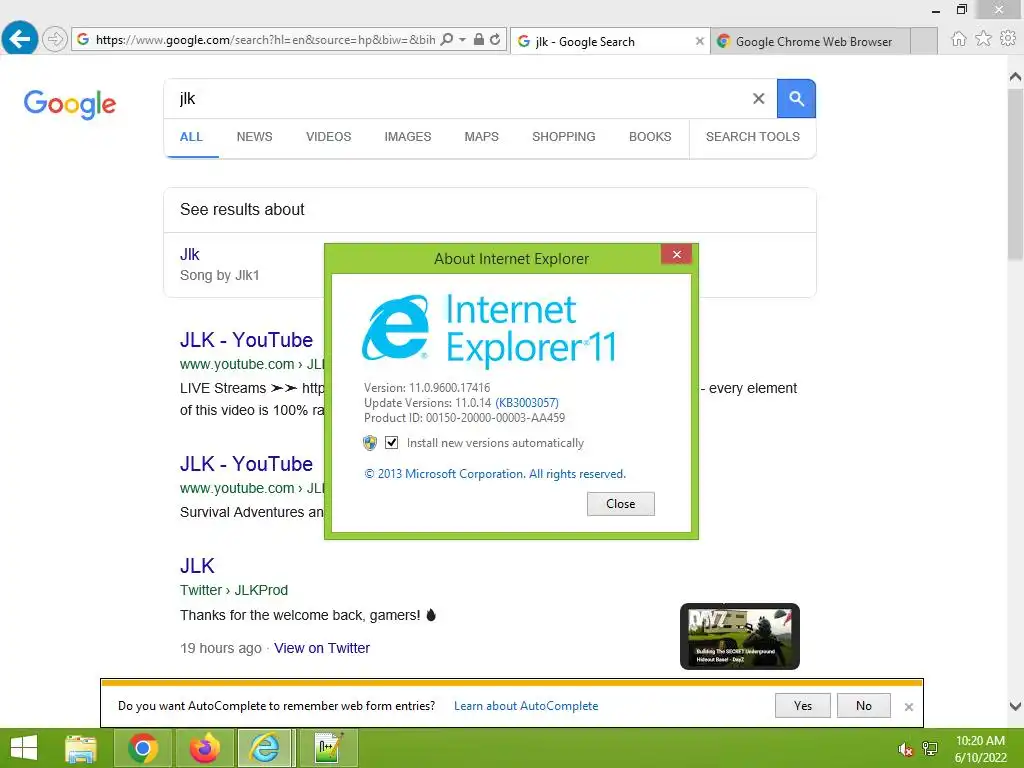Open Notepad++ from taskbar
The width and height of the screenshot is (1024, 768).
point(328,748)
